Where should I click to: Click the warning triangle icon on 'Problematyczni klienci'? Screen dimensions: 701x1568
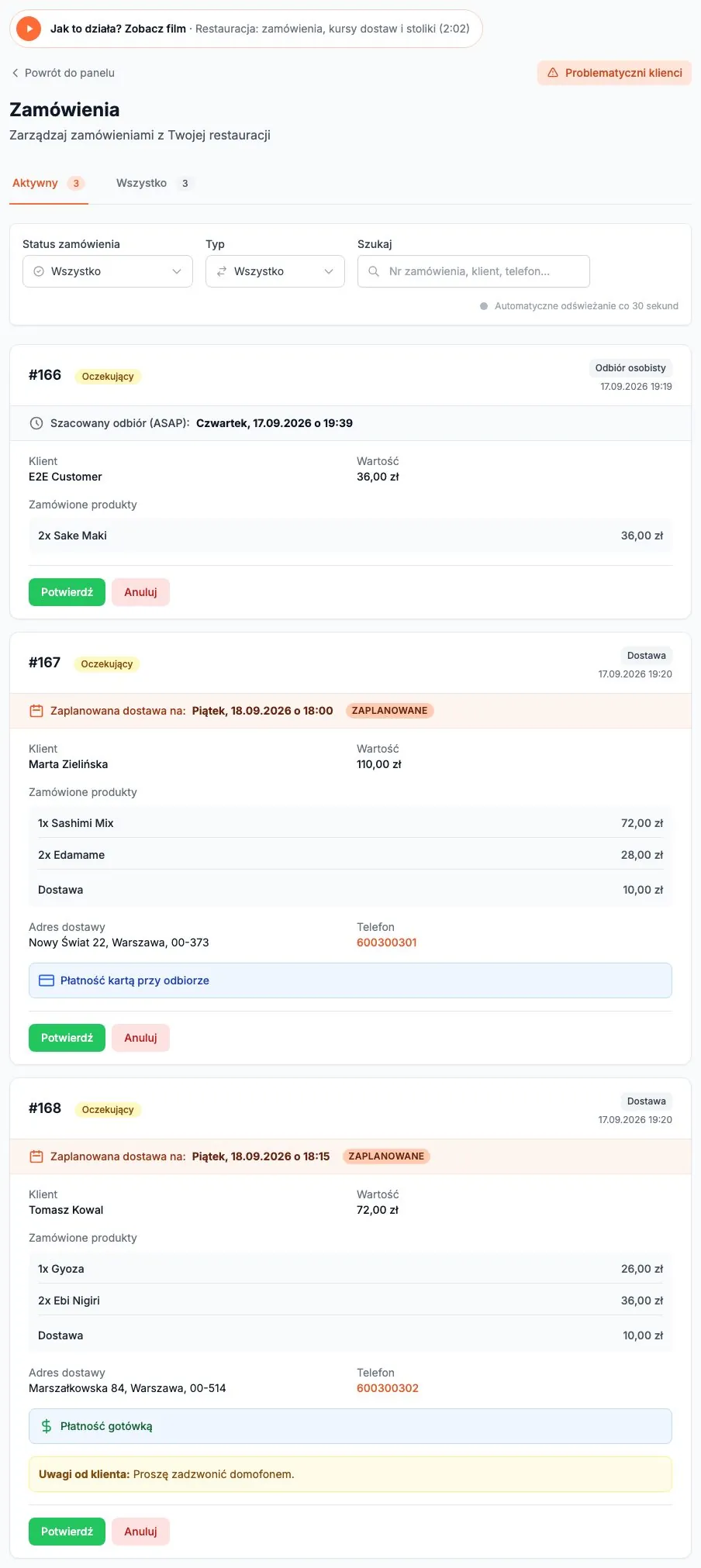coord(553,73)
